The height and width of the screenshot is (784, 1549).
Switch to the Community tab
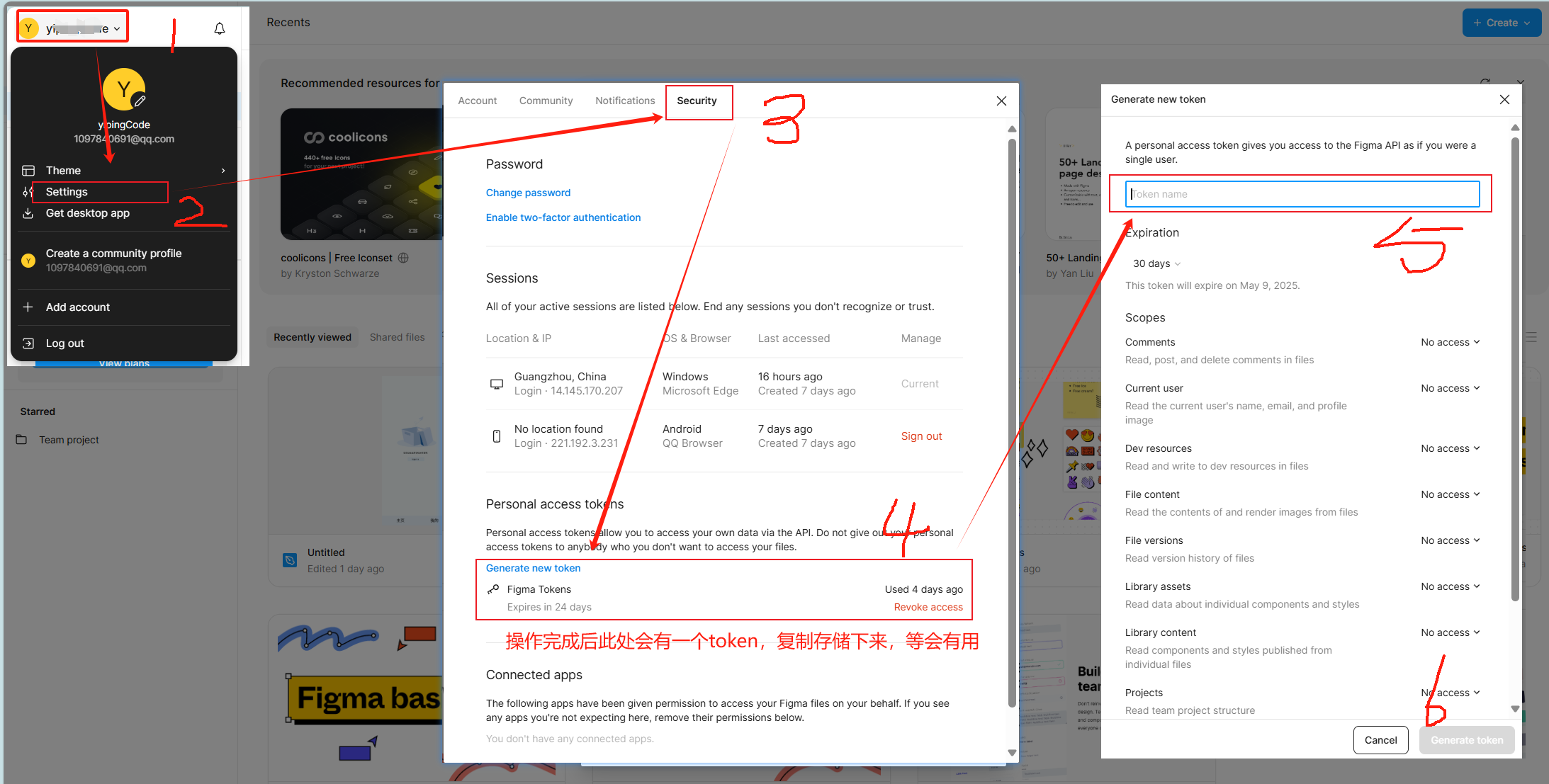coord(546,101)
